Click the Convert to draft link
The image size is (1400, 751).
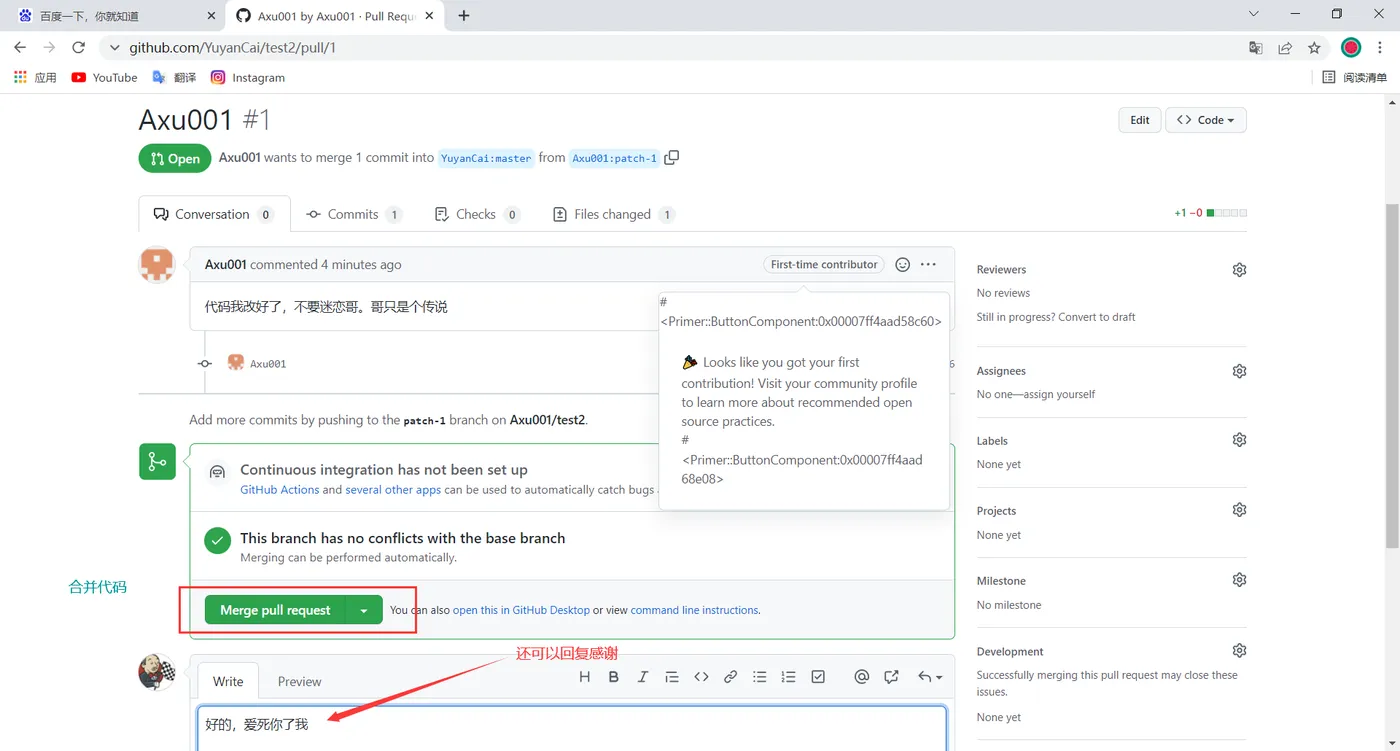(1095, 317)
